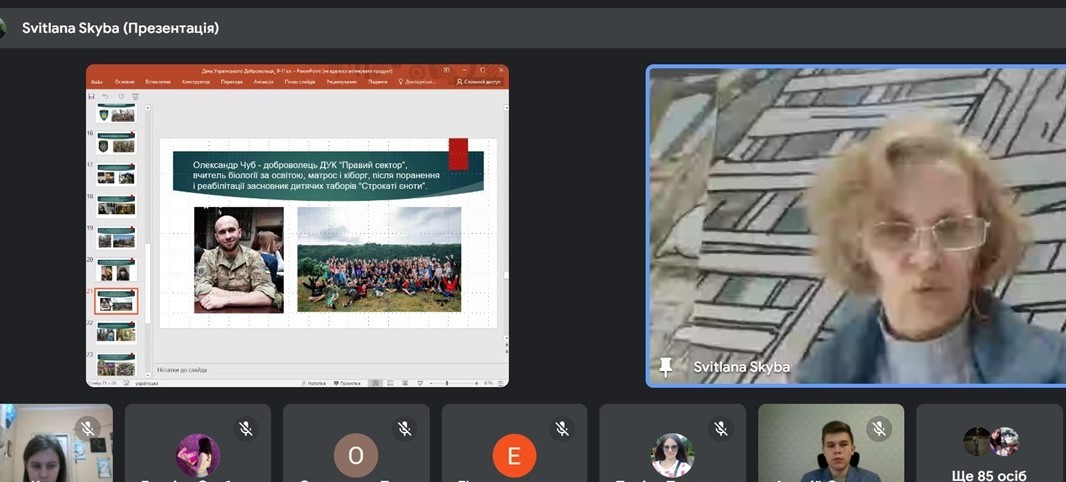Click the slide sorter view icon in status bar
Screen dimensions: 1066x482
point(390,383)
